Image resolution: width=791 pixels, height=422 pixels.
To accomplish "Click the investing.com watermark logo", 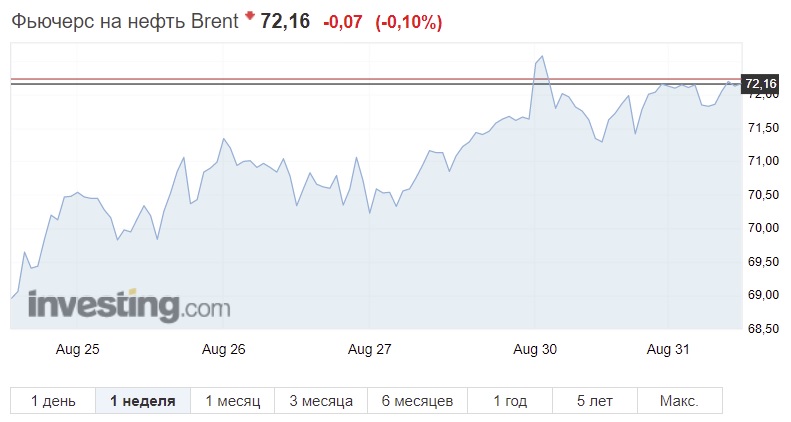I will pyautogui.click(x=129, y=306).
